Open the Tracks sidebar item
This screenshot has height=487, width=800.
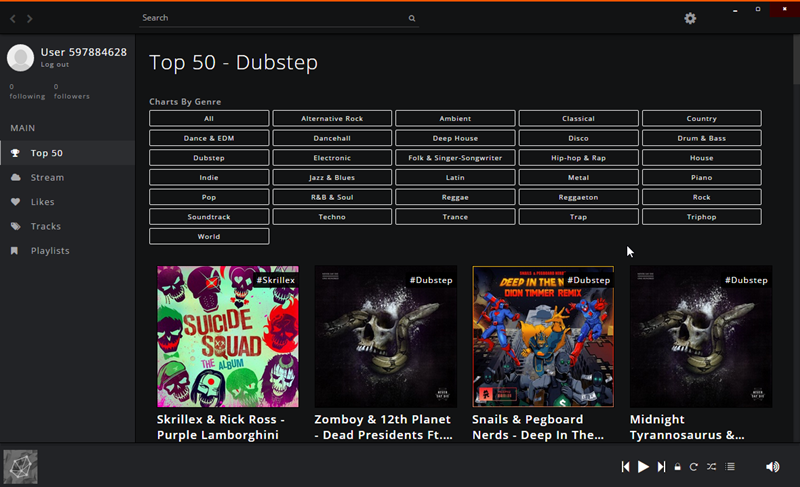[67, 226]
